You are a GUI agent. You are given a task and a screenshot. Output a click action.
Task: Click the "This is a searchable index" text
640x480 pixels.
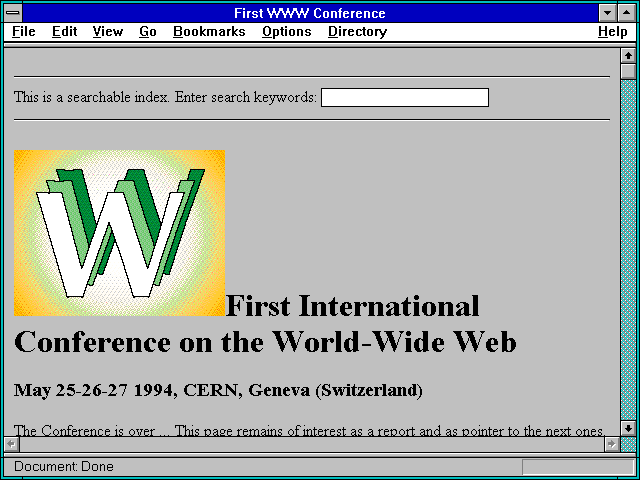point(92,98)
